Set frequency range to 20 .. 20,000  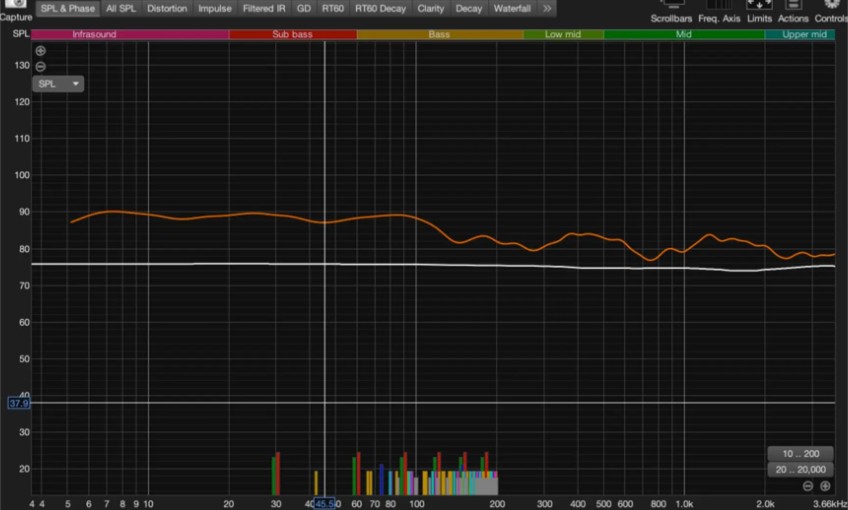pos(800,469)
